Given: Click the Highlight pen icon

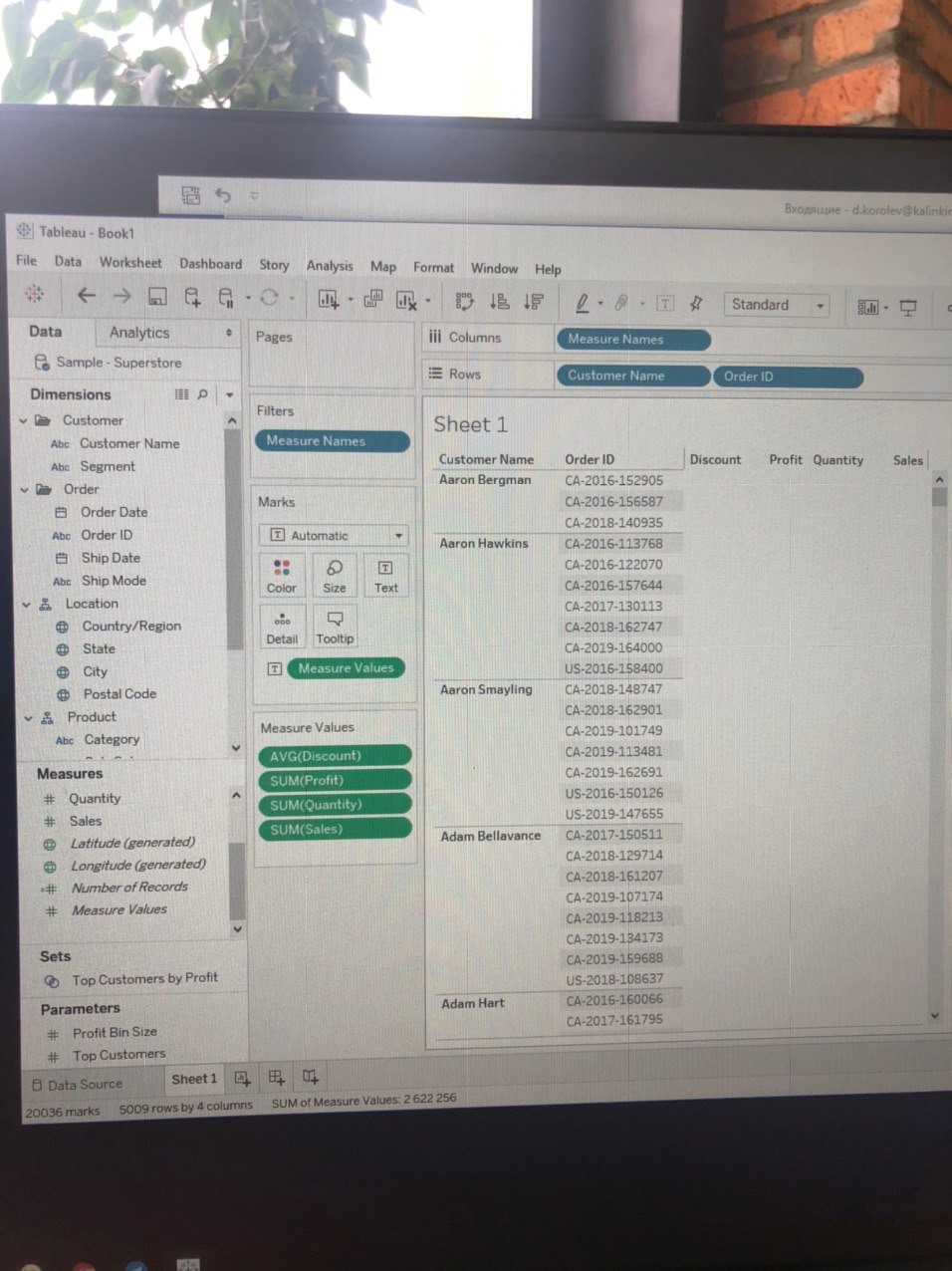Looking at the screenshot, I should pos(583,302).
